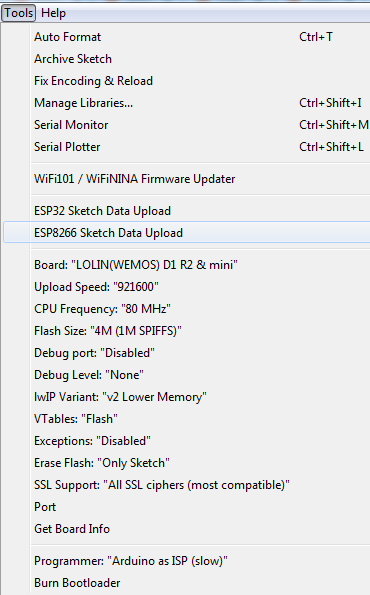This screenshot has width=370, height=595.
Task: Open Manage Libraries
Action: 186,103
